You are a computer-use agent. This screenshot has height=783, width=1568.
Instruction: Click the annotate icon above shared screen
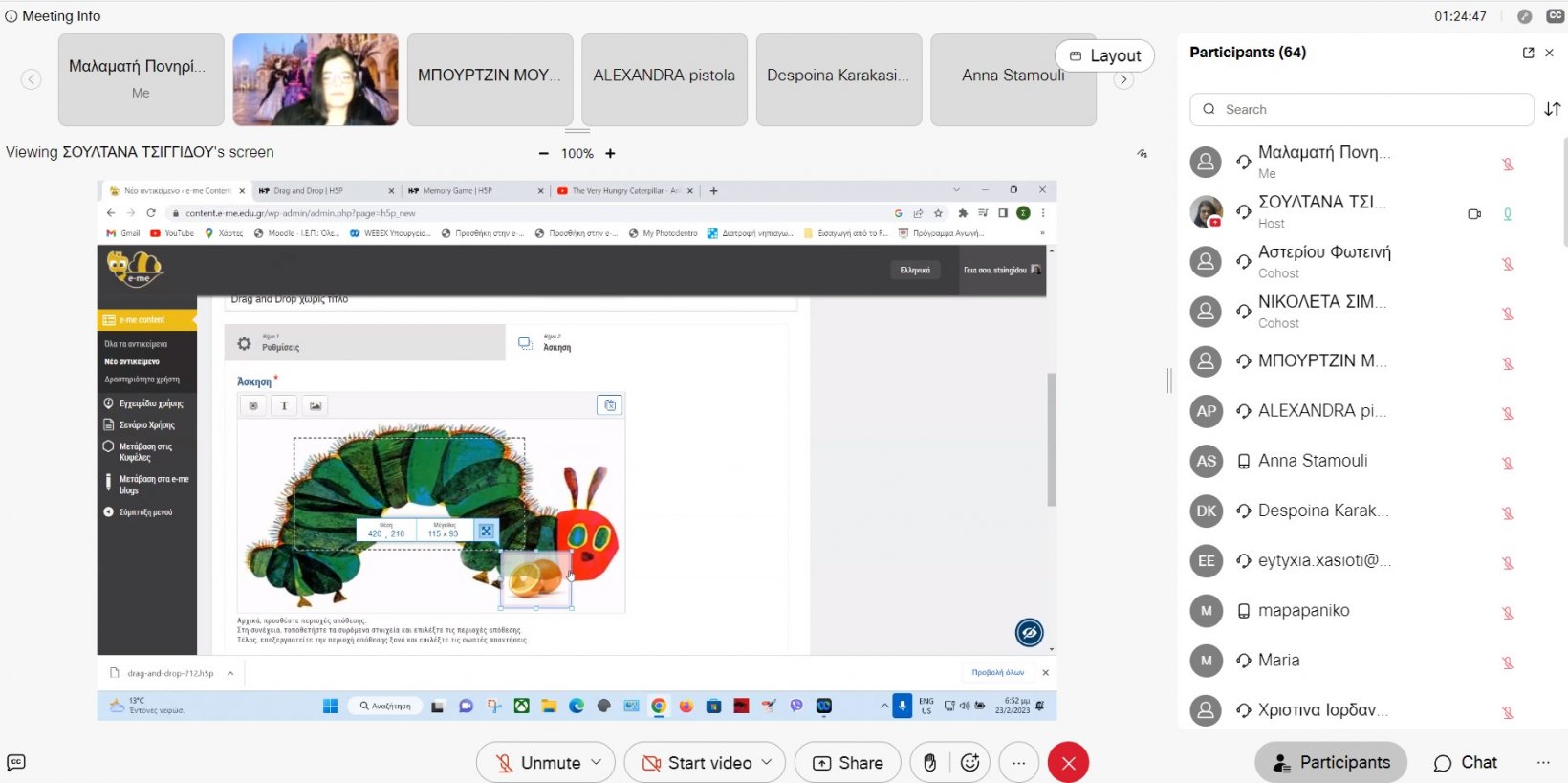[x=1142, y=153]
